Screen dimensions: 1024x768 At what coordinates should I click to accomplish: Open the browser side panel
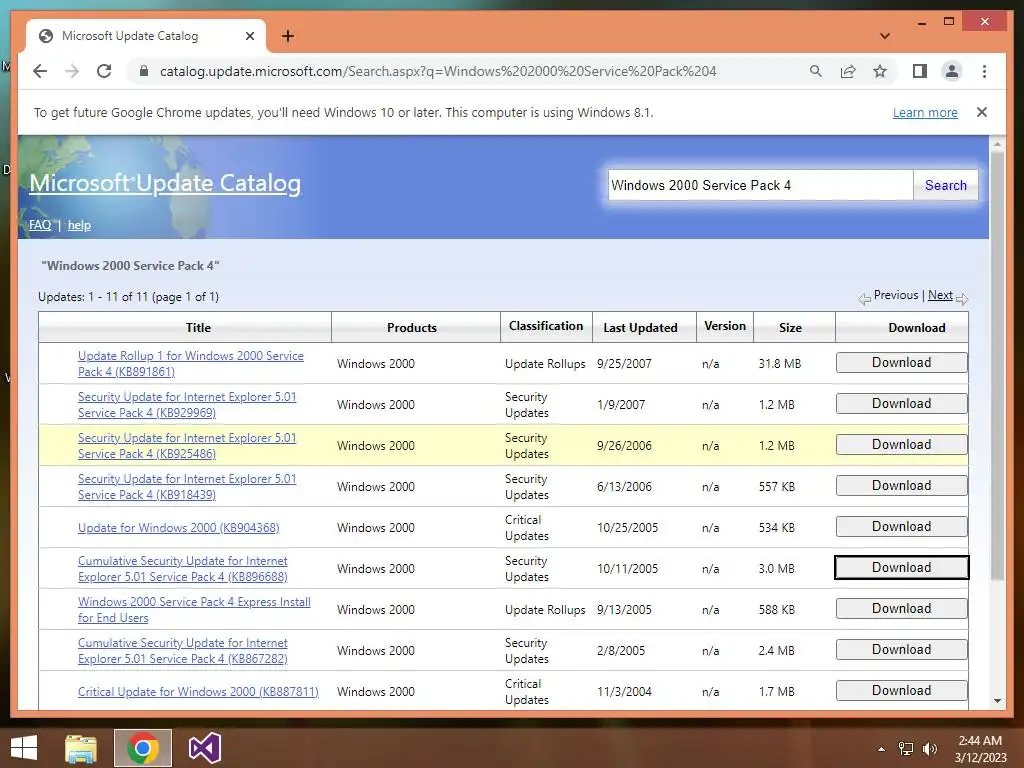pos(920,71)
